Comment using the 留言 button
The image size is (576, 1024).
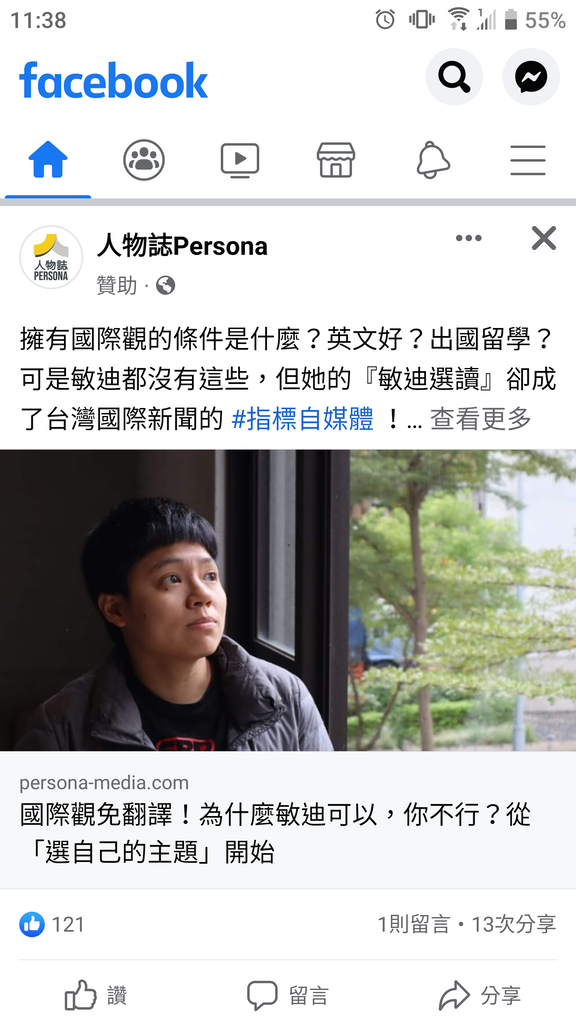tap(288, 995)
